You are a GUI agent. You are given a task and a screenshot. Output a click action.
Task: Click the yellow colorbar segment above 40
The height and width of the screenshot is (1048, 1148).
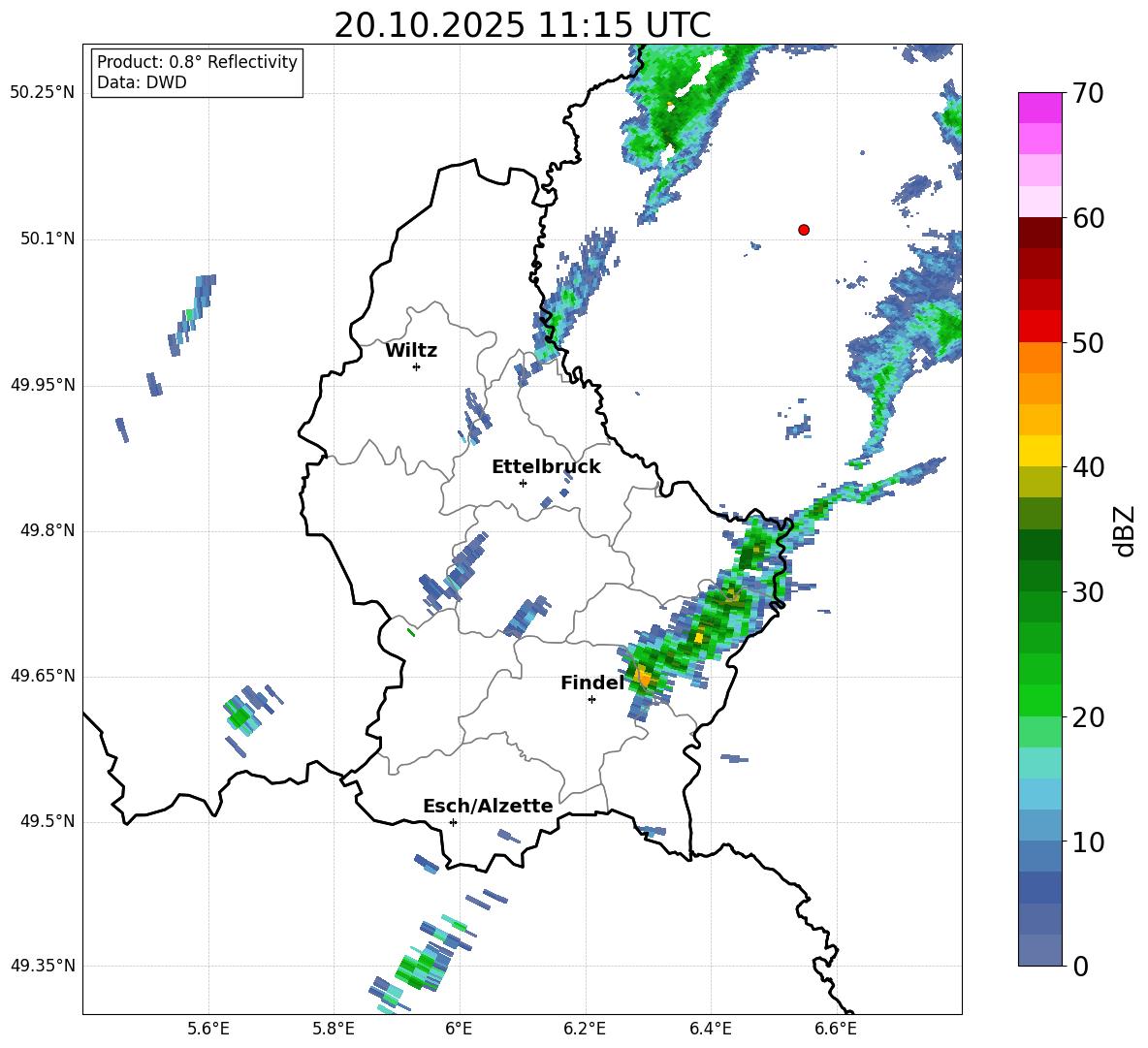(x=1039, y=451)
